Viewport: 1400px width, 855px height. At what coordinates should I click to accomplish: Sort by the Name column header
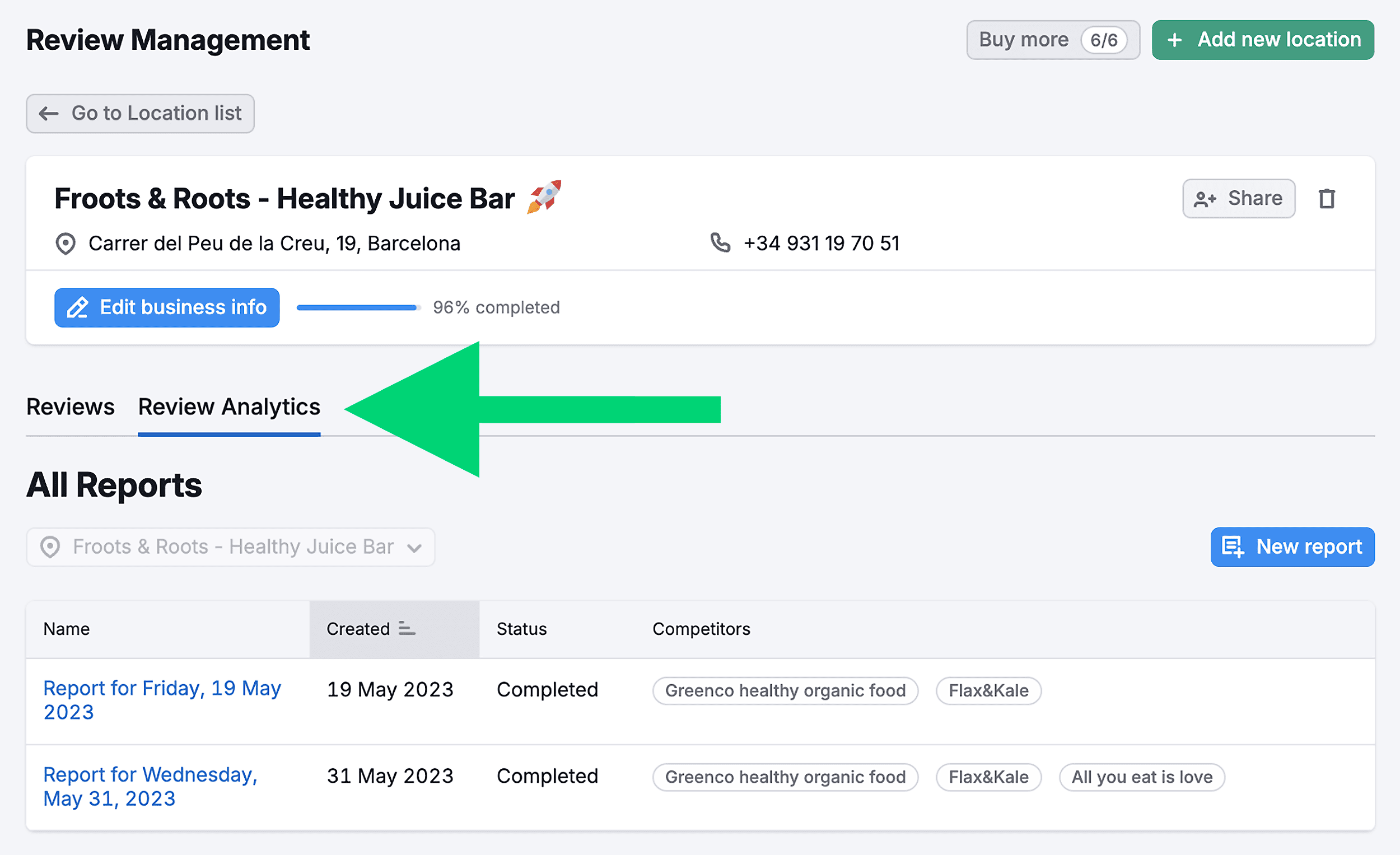[x=67, y=629]
